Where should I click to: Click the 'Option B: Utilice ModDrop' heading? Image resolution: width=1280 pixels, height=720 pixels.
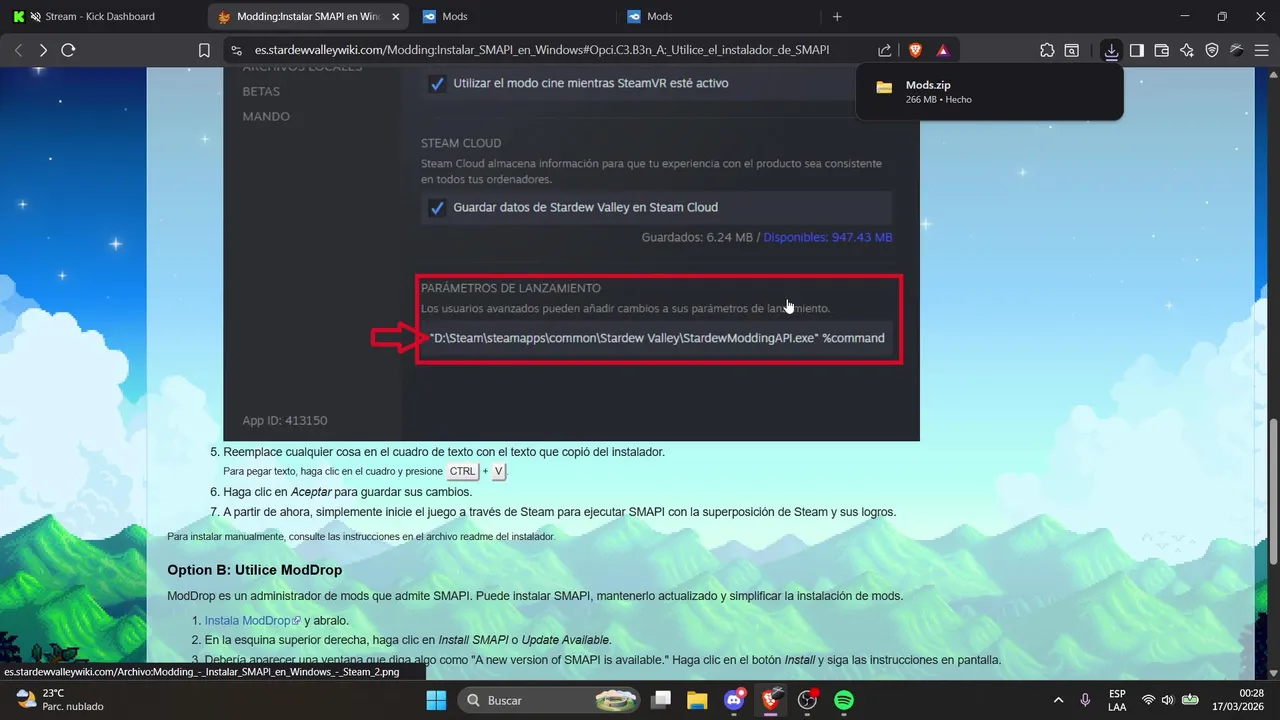pyautogui.click(x=254, y=570)
